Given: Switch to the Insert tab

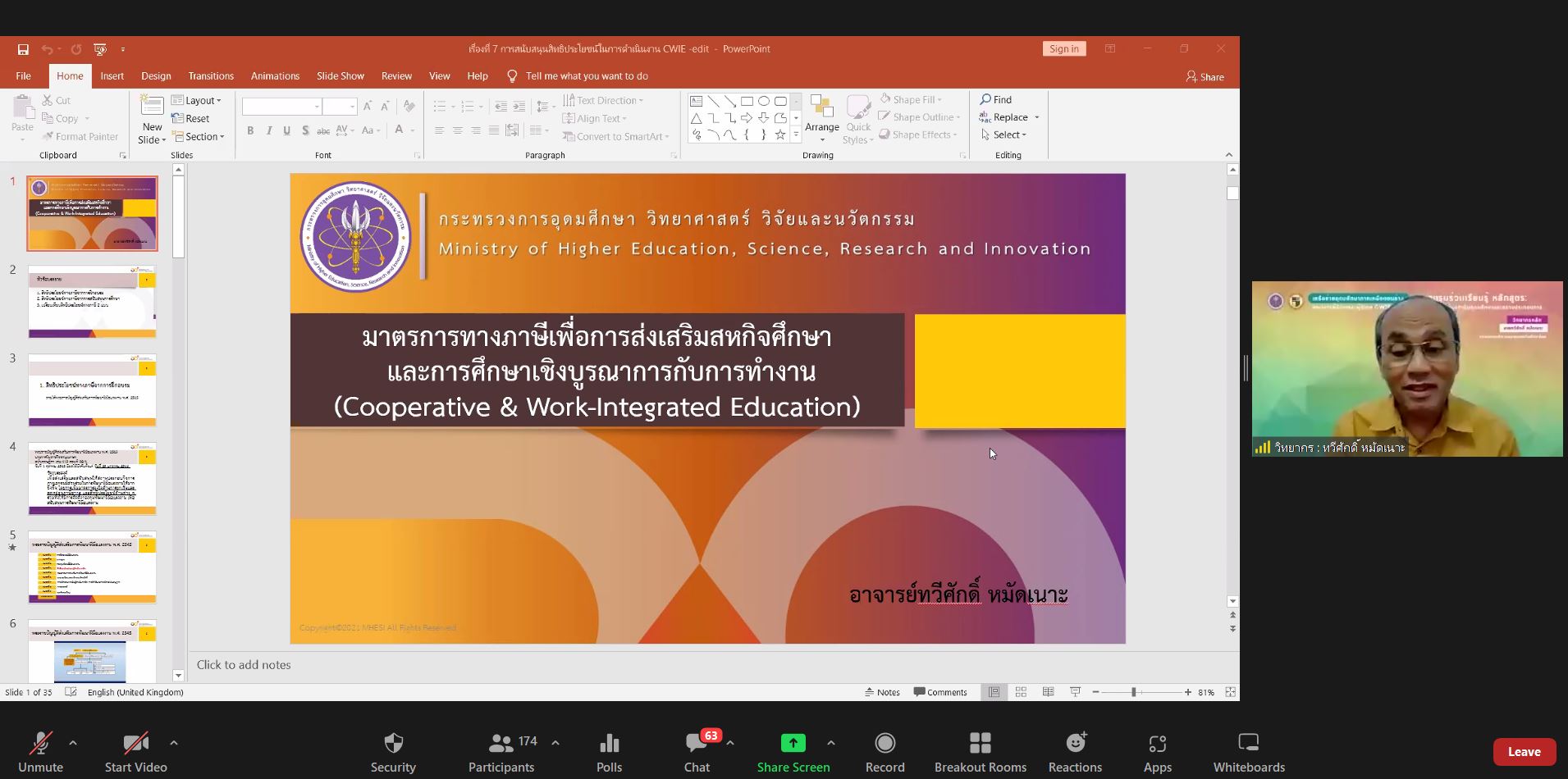Looking at the screenshot, I should coord(112,75).
